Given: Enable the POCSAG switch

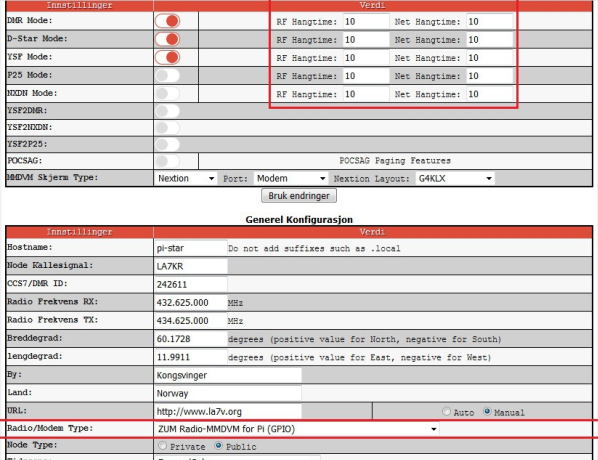Looking at the screenshot, I should [167, 161].
